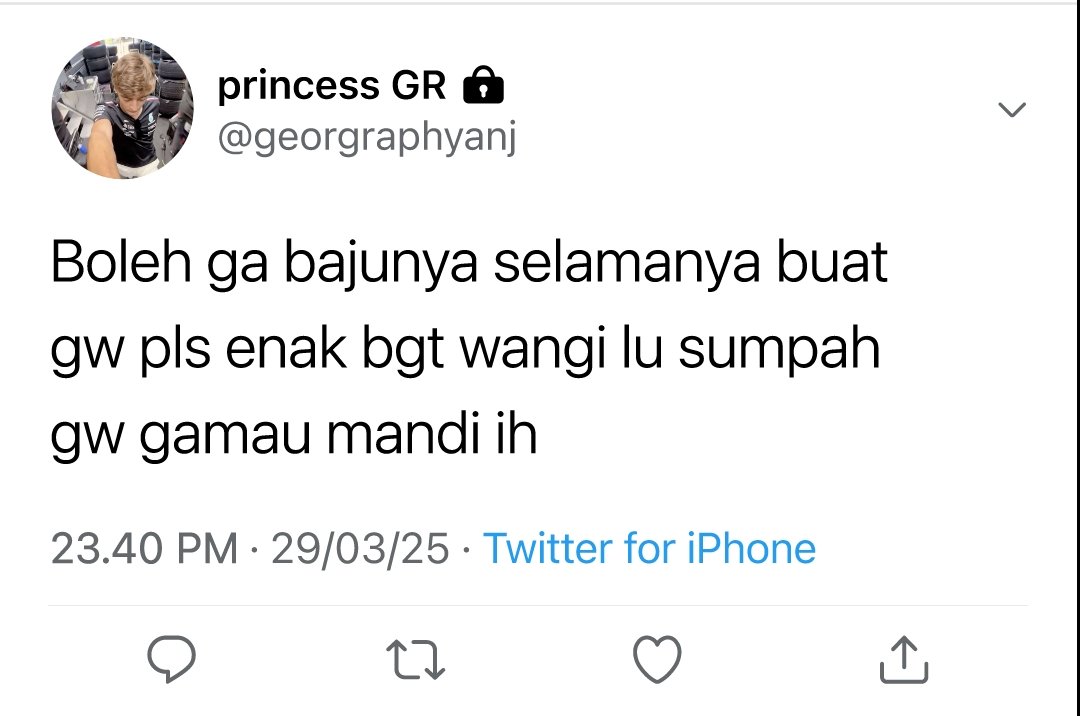
Task: Expand the tweet options chevron
Action: (1012, 109)
